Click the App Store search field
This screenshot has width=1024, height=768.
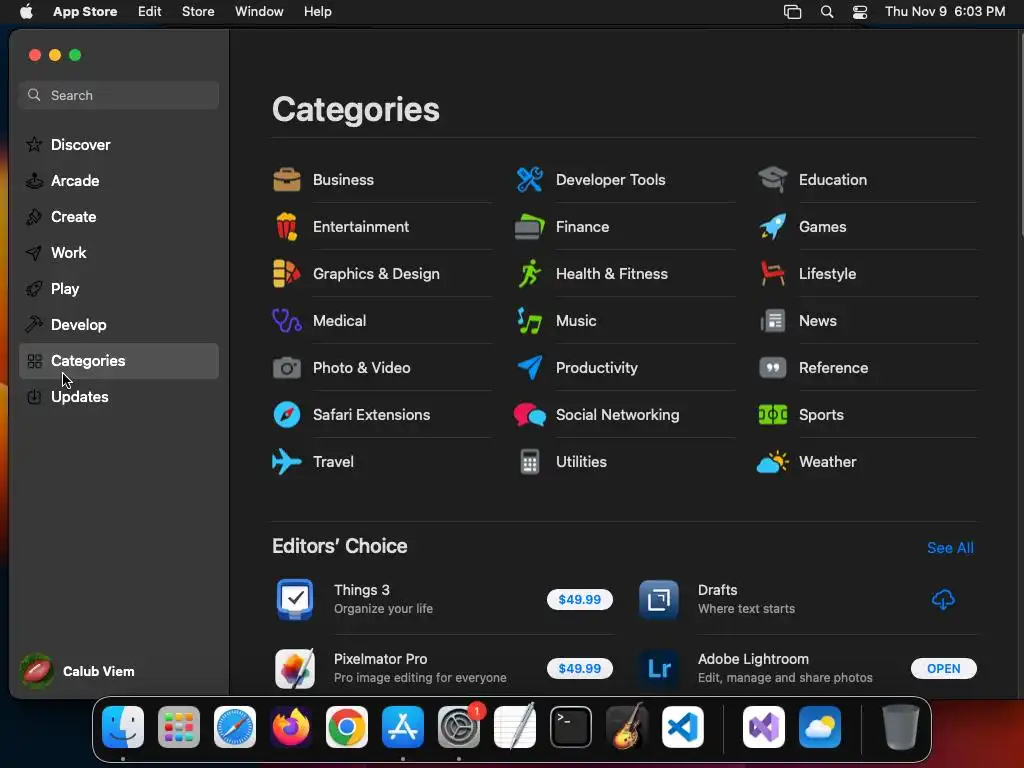[119, 95]
